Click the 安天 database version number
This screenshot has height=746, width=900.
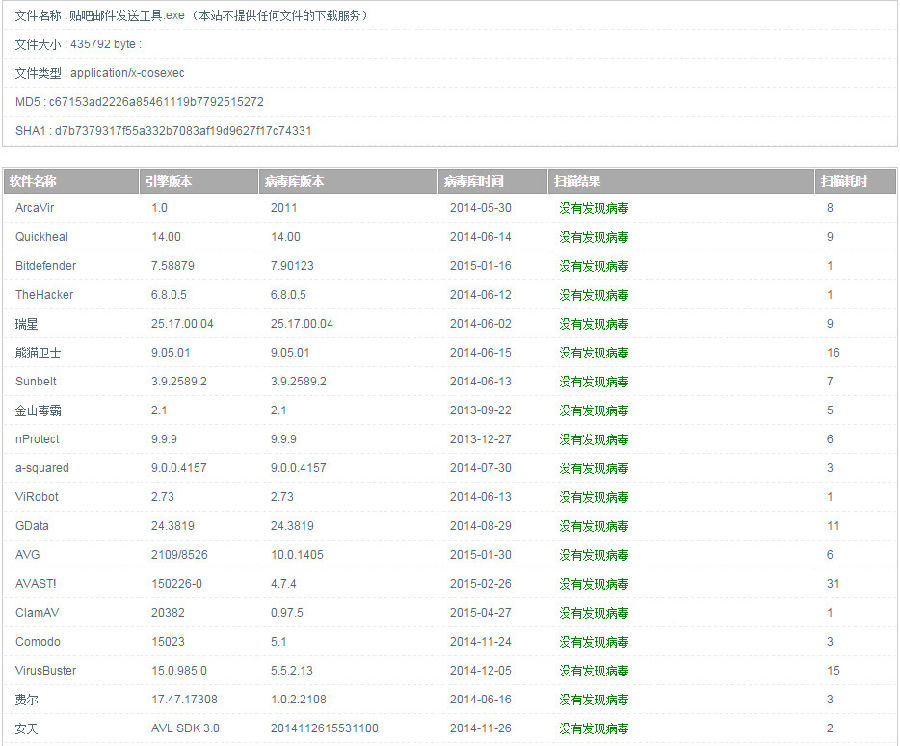click(x=324, y=729)
